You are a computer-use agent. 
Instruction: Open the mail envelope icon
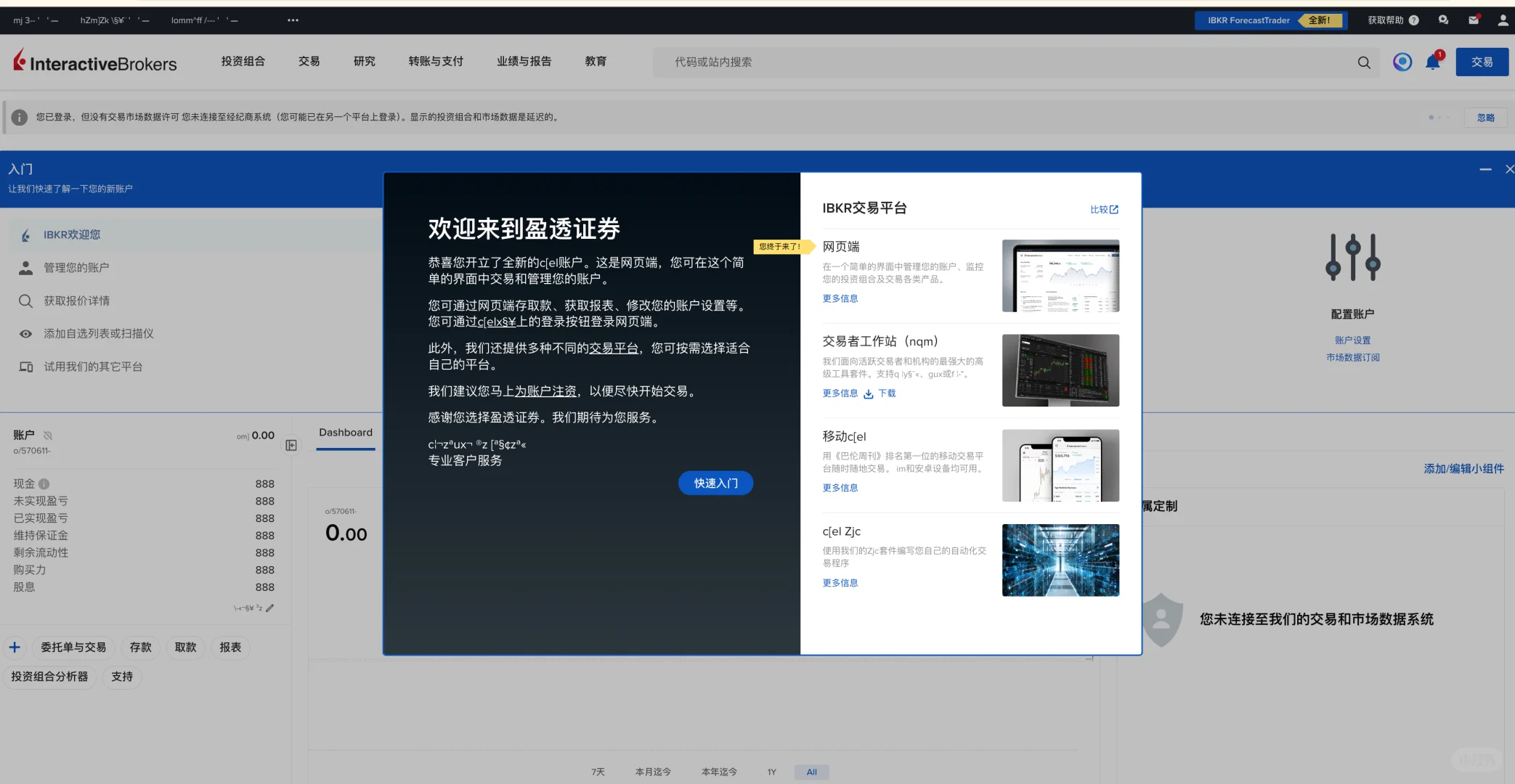tap(1474, 20)
